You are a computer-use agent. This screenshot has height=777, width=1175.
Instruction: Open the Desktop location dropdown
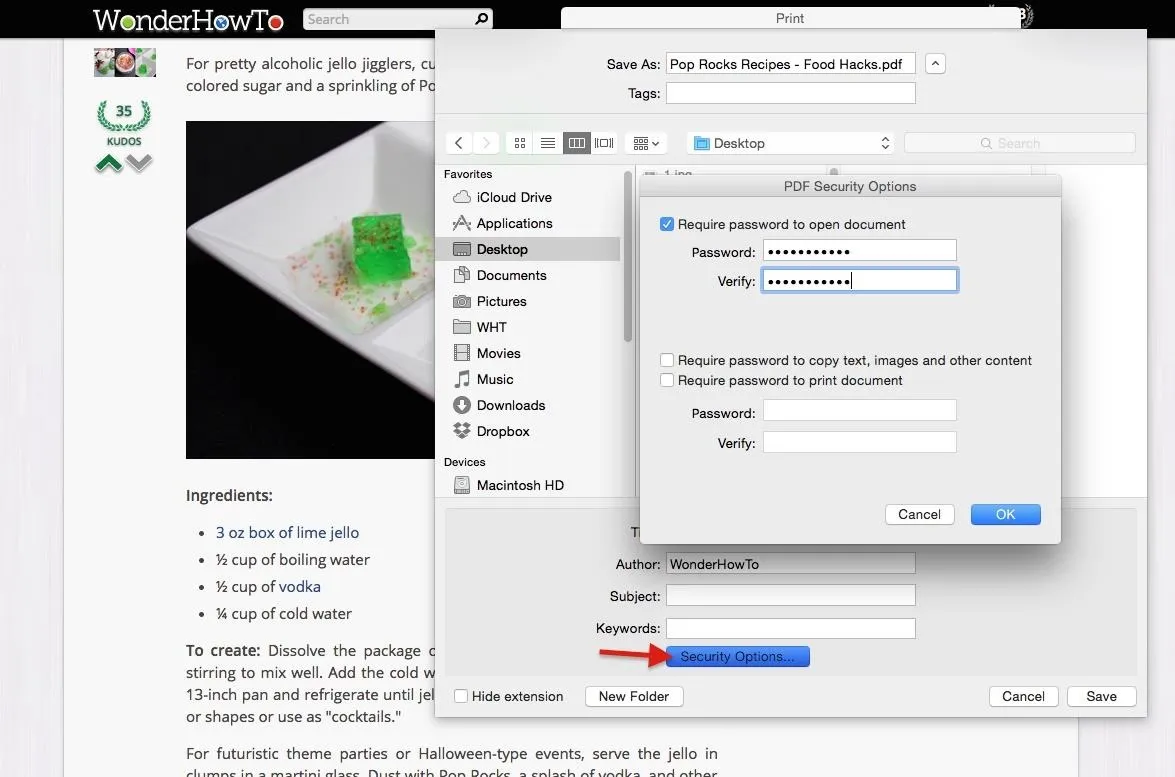coord(792,143)
